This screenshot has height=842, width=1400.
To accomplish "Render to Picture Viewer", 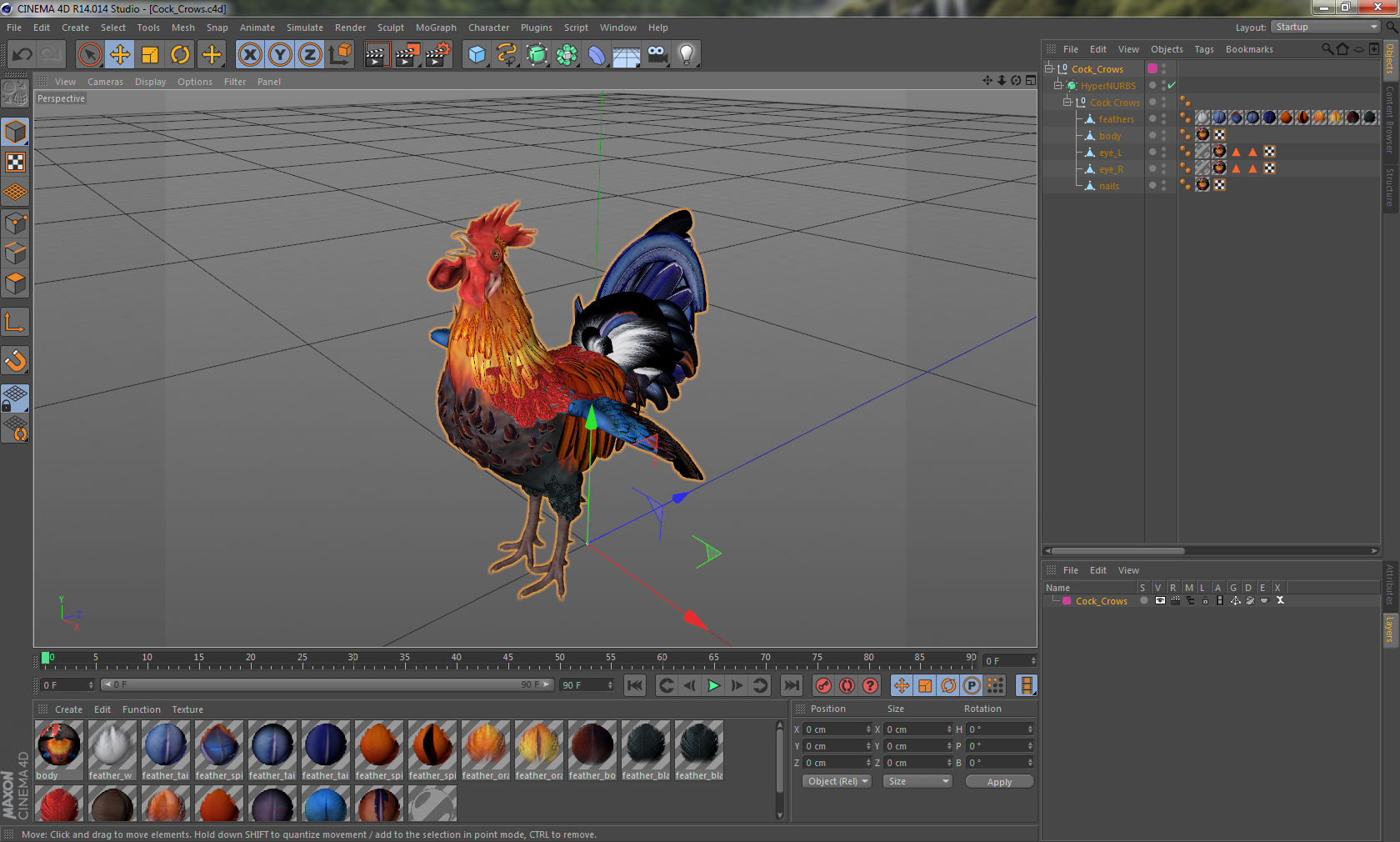I will [x=407, y=55].
